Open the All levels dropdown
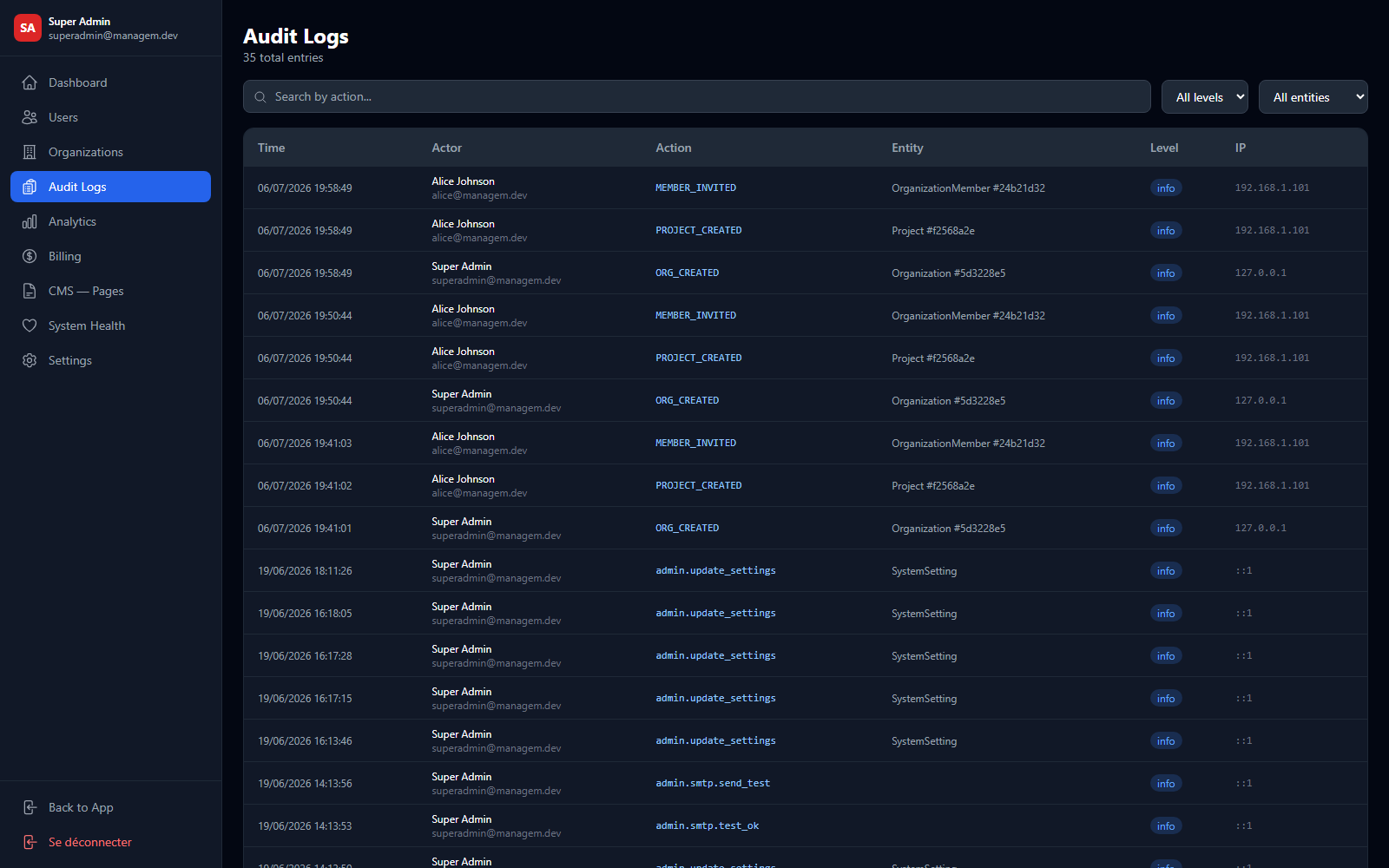1389x868 pixels. [1205, 97]
